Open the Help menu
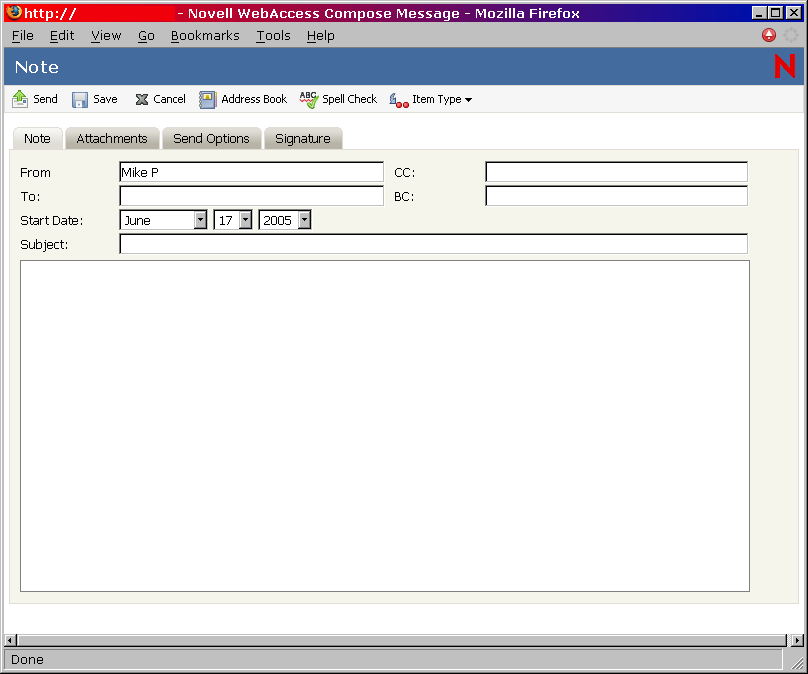 [321, 36]
